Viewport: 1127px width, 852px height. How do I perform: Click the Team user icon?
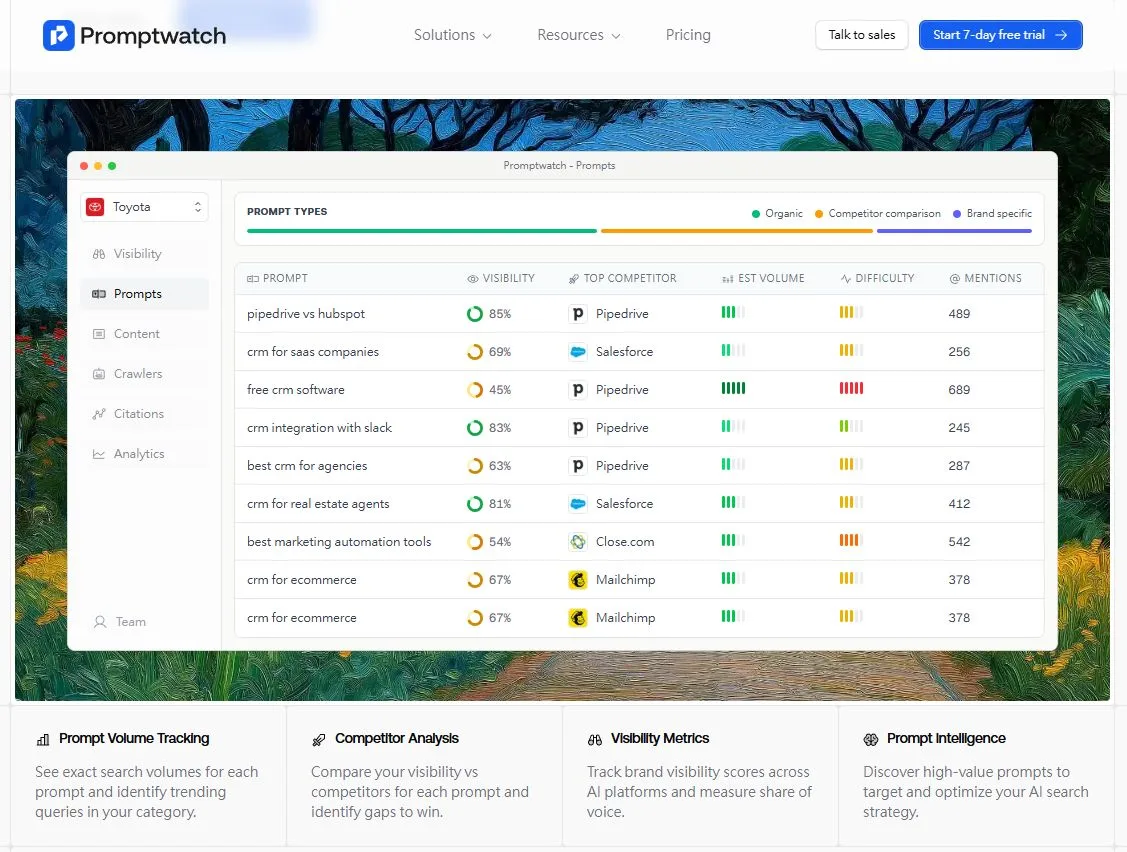(100, 622)
